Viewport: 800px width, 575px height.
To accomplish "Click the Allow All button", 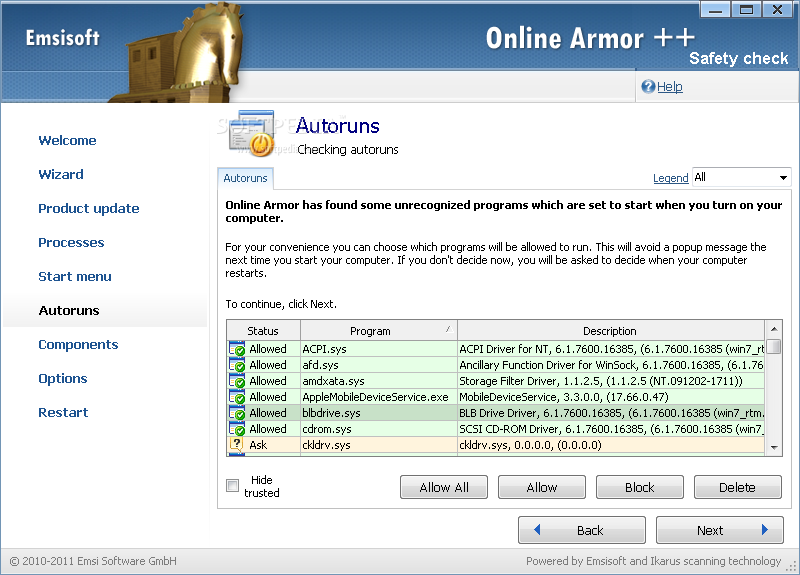I will [x=444, y=487].
